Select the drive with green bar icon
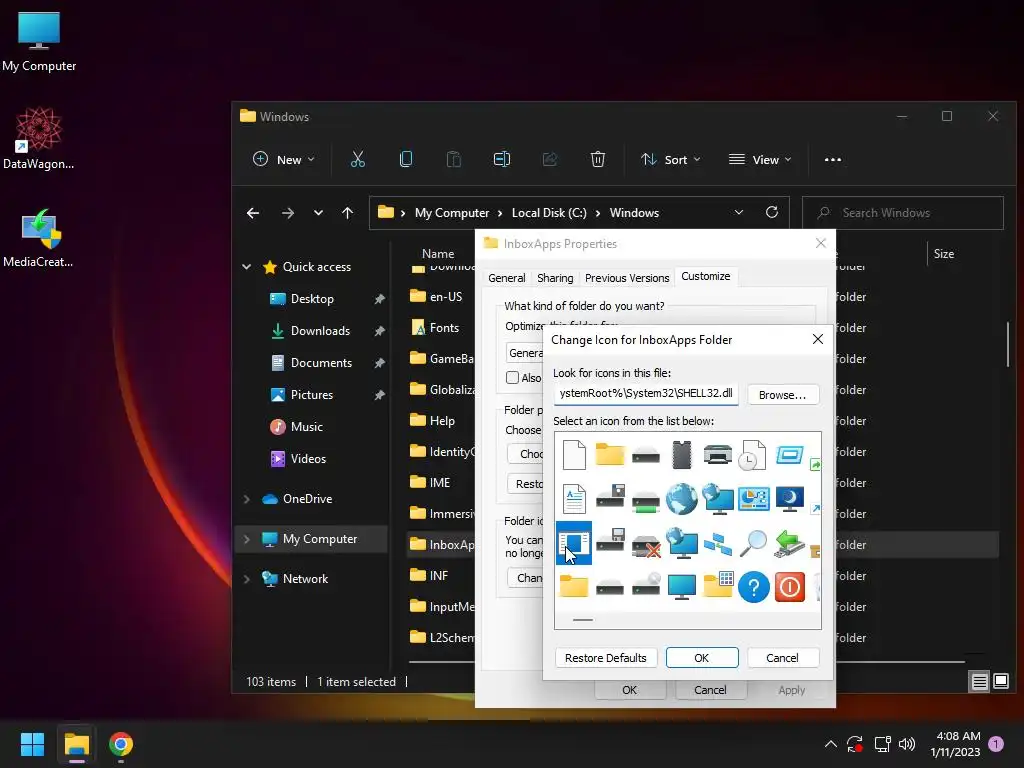Screen dimensions: 1024x768 pos(647,502)
